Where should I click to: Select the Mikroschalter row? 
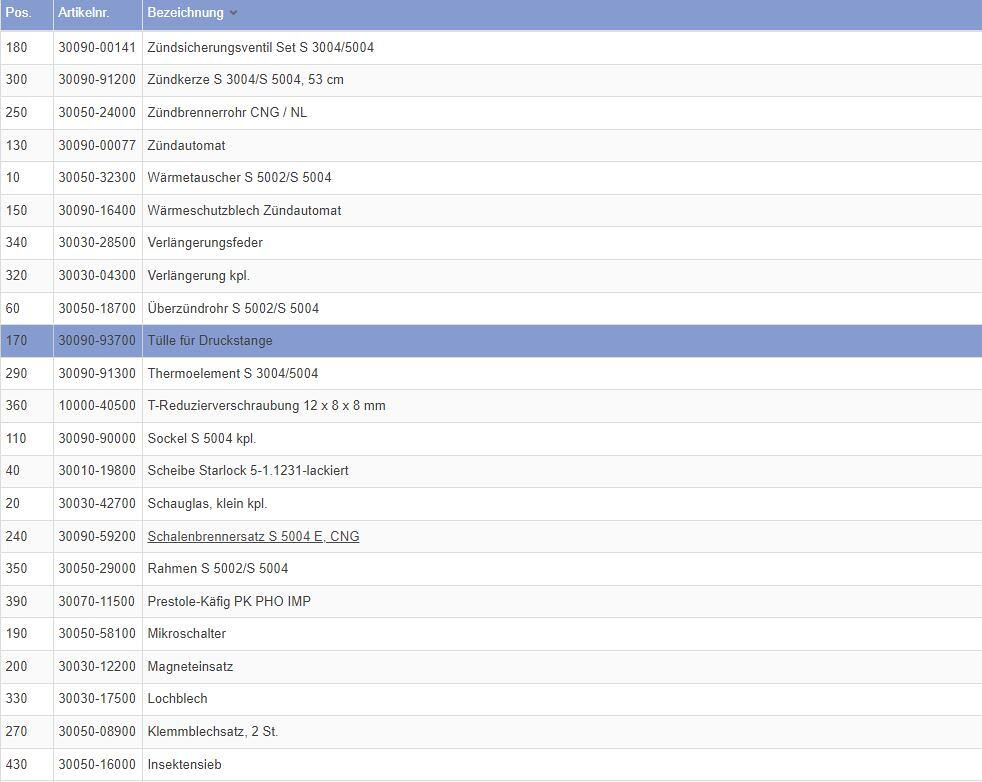tap(186, 634)
